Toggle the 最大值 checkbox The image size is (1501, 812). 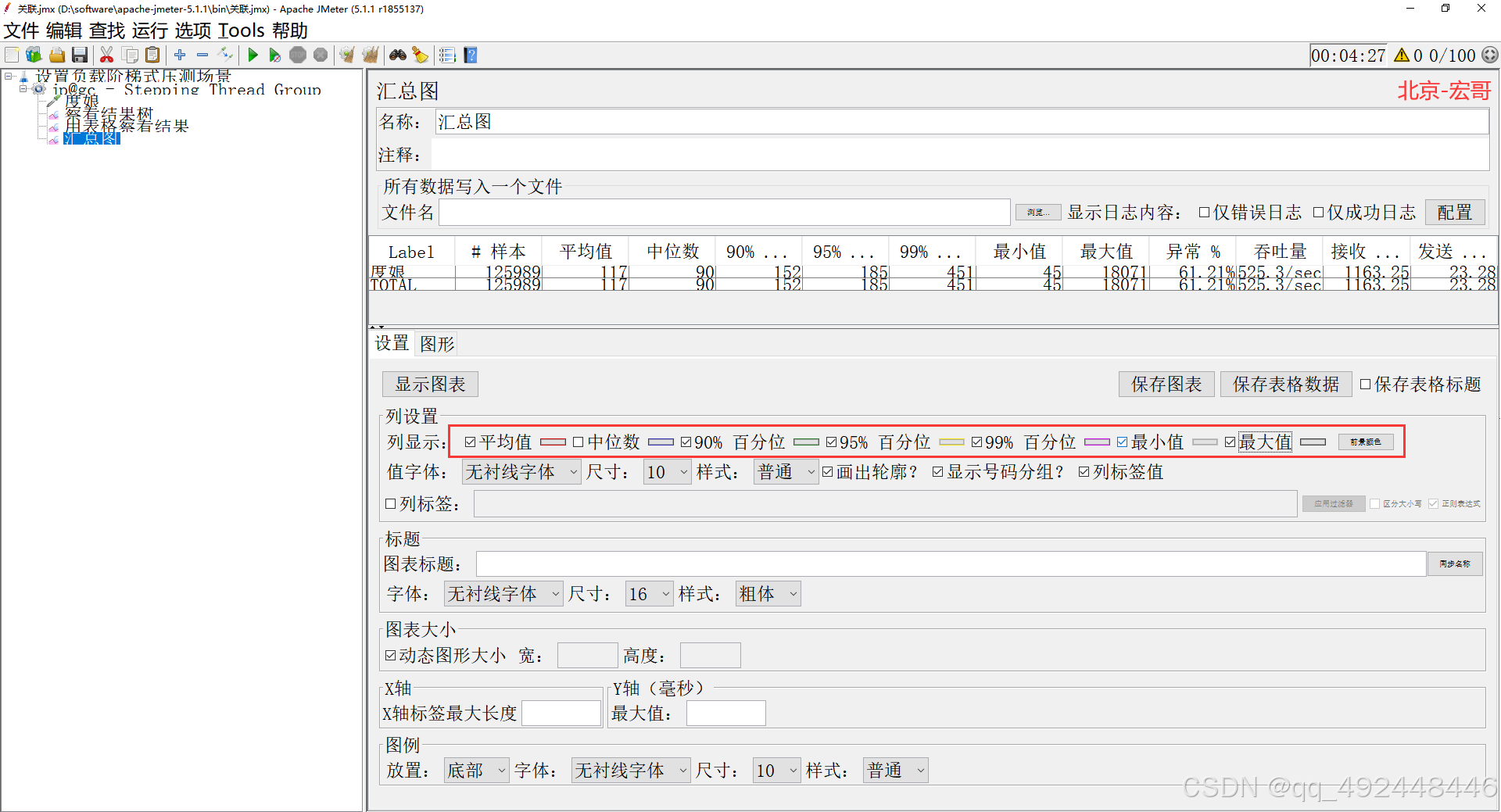click(1230, 442)
